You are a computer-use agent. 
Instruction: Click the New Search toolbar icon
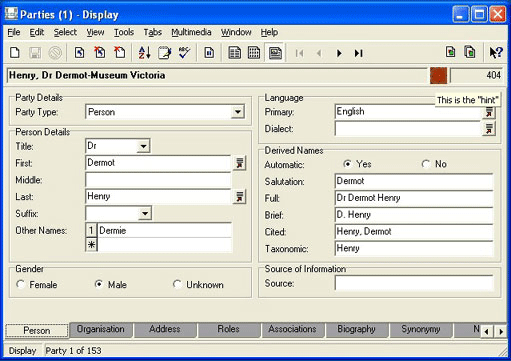(79, 53)
